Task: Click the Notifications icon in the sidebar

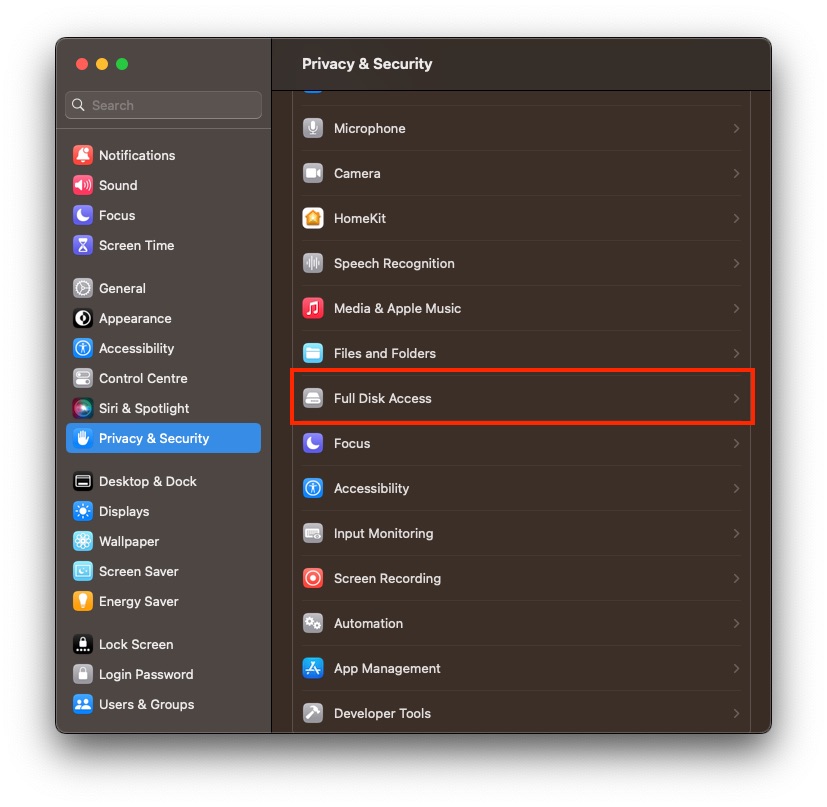Action: pyautogui.click(x=124, y=155)
